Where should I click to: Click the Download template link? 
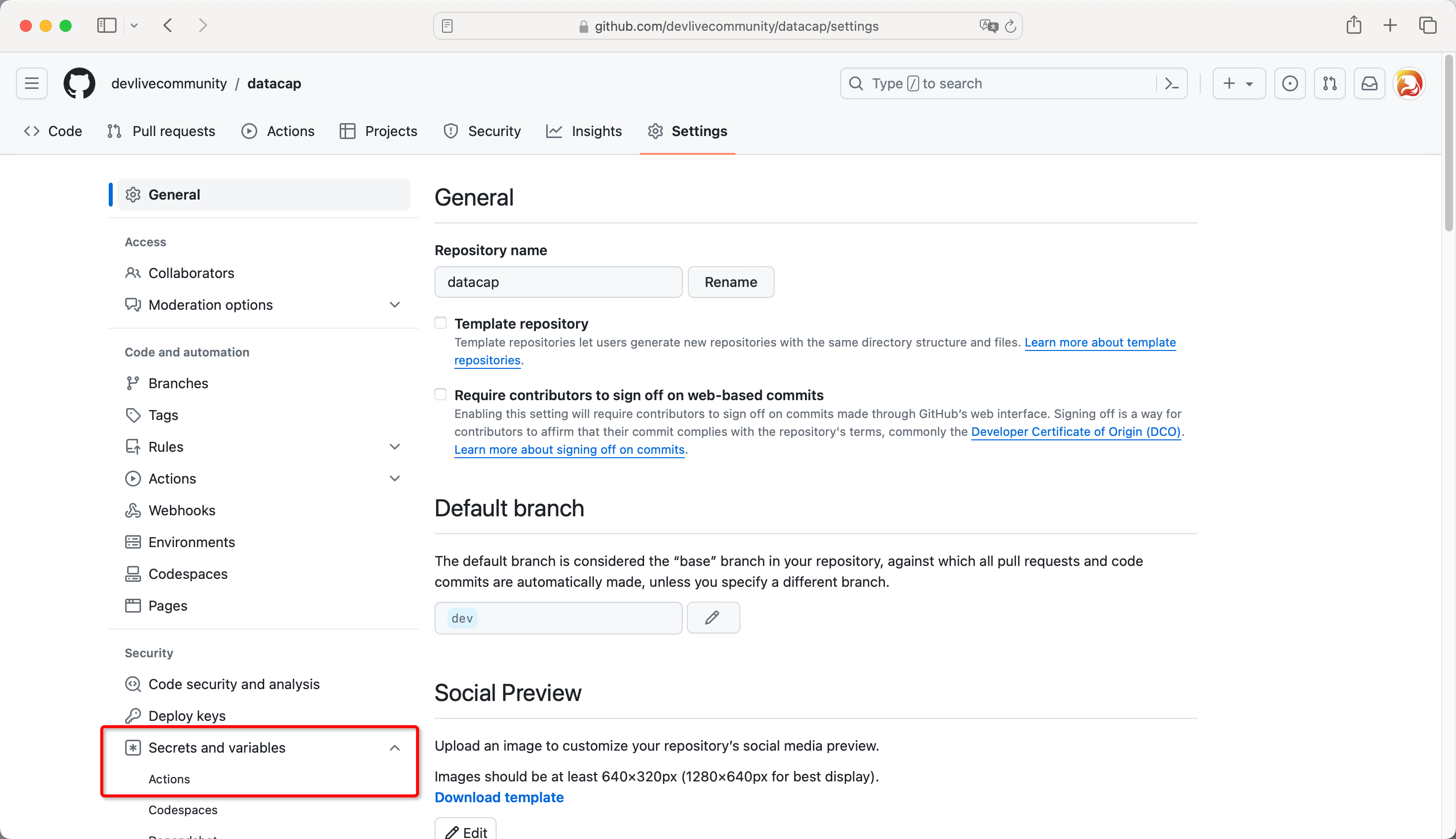coord(499,797)
